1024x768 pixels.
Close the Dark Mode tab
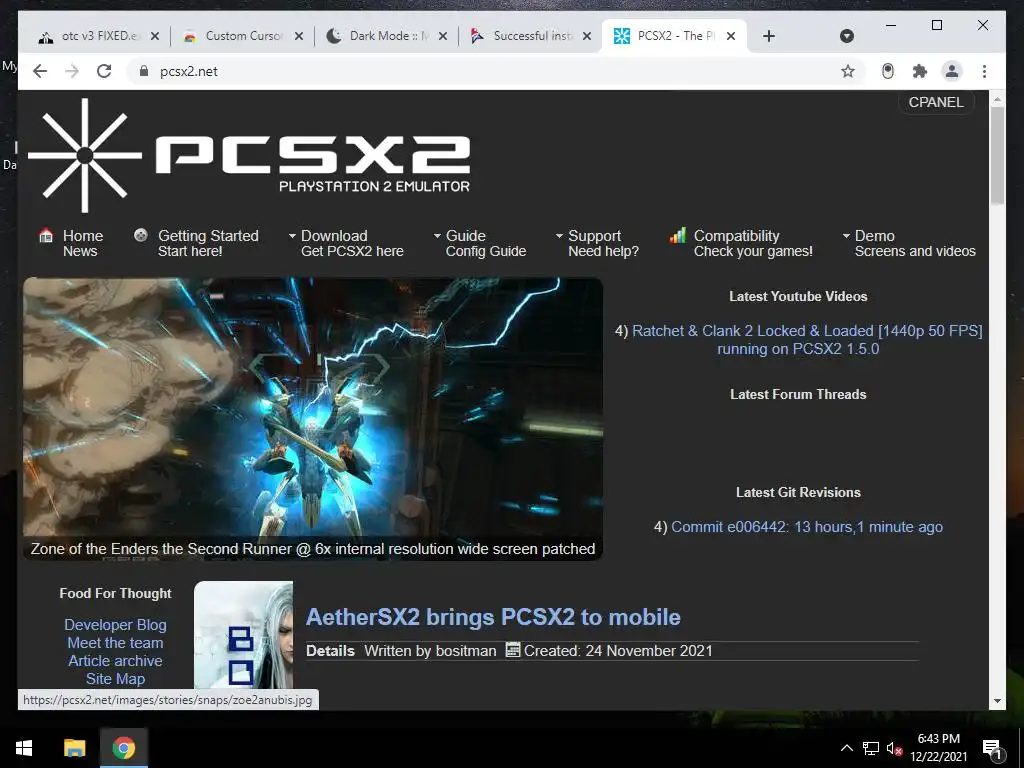443,36
